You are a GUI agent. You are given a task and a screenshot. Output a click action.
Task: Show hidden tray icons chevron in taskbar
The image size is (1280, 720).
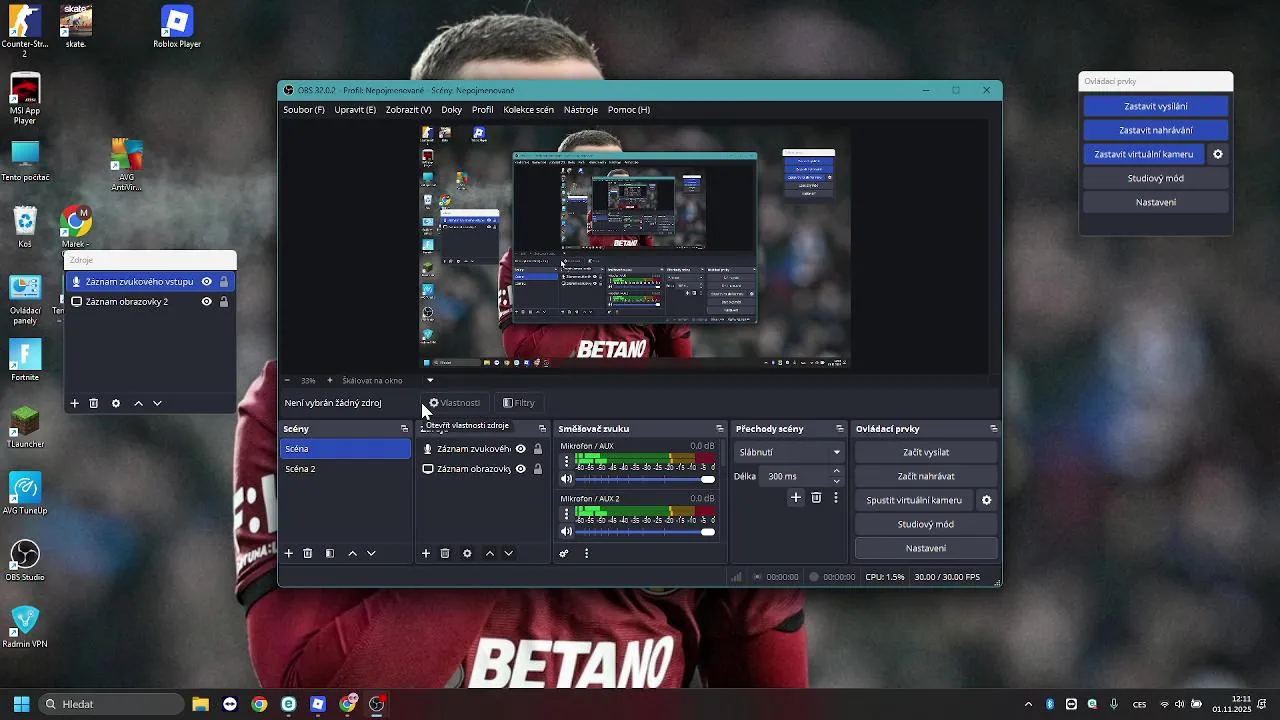click(x=1028, y=704)
